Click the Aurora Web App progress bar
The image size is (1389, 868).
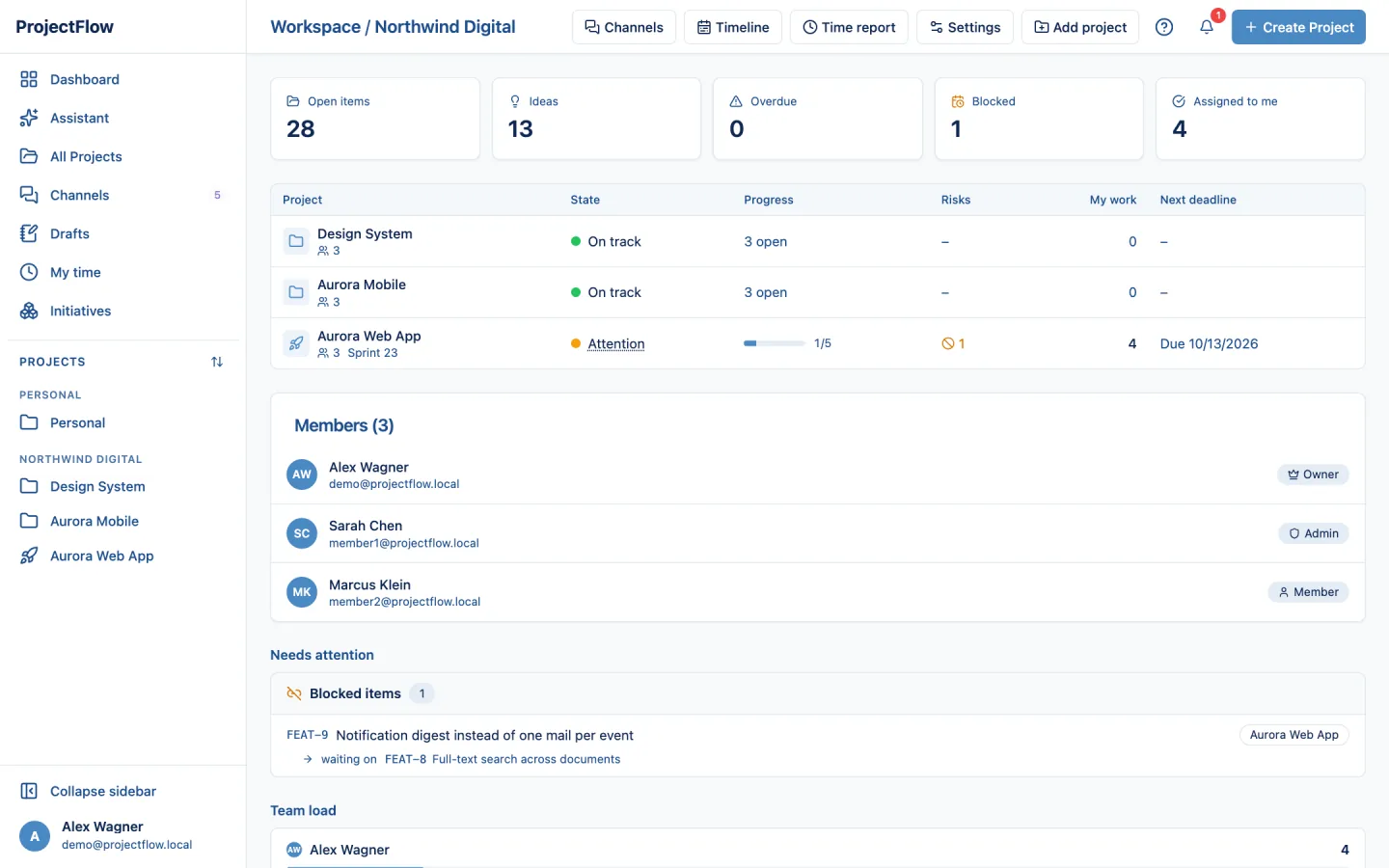pos(774,343)
